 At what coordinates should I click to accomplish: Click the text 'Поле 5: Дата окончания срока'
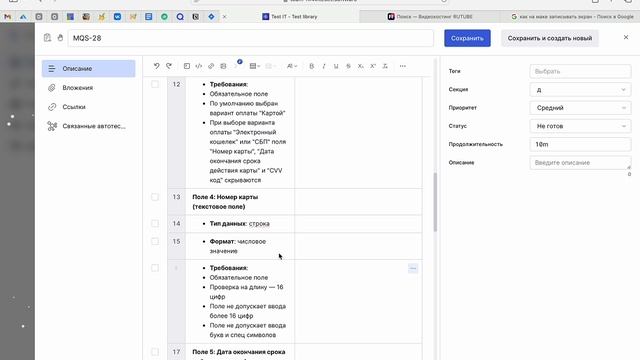coord(239,352)
